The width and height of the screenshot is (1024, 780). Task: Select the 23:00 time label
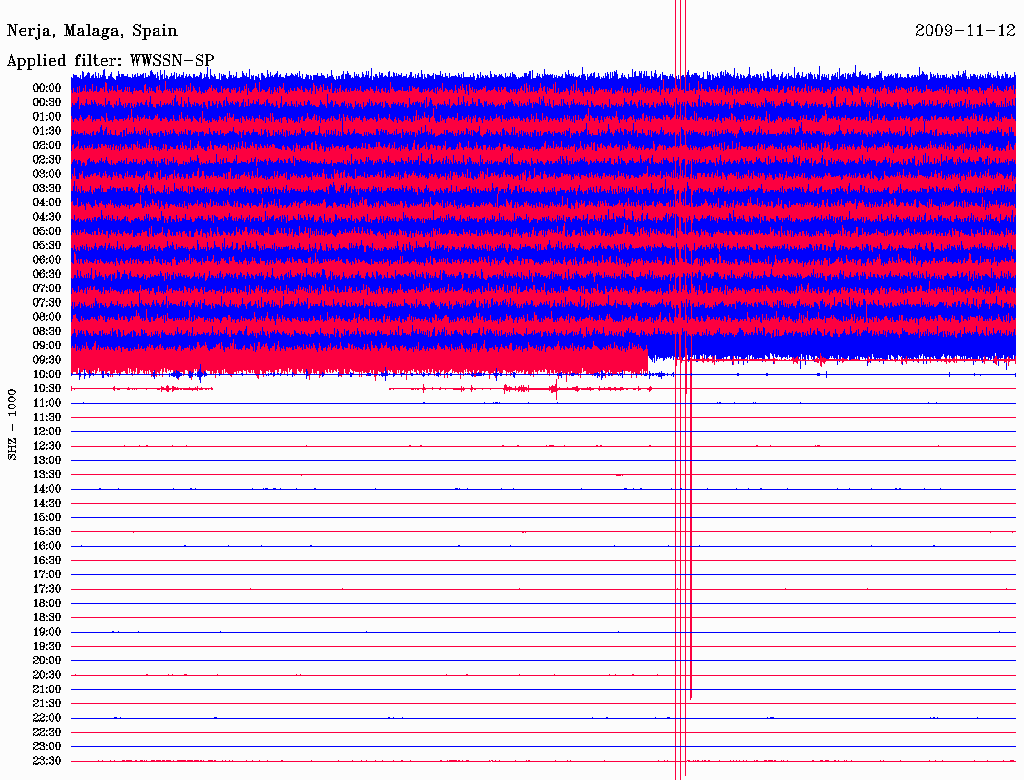47,746
